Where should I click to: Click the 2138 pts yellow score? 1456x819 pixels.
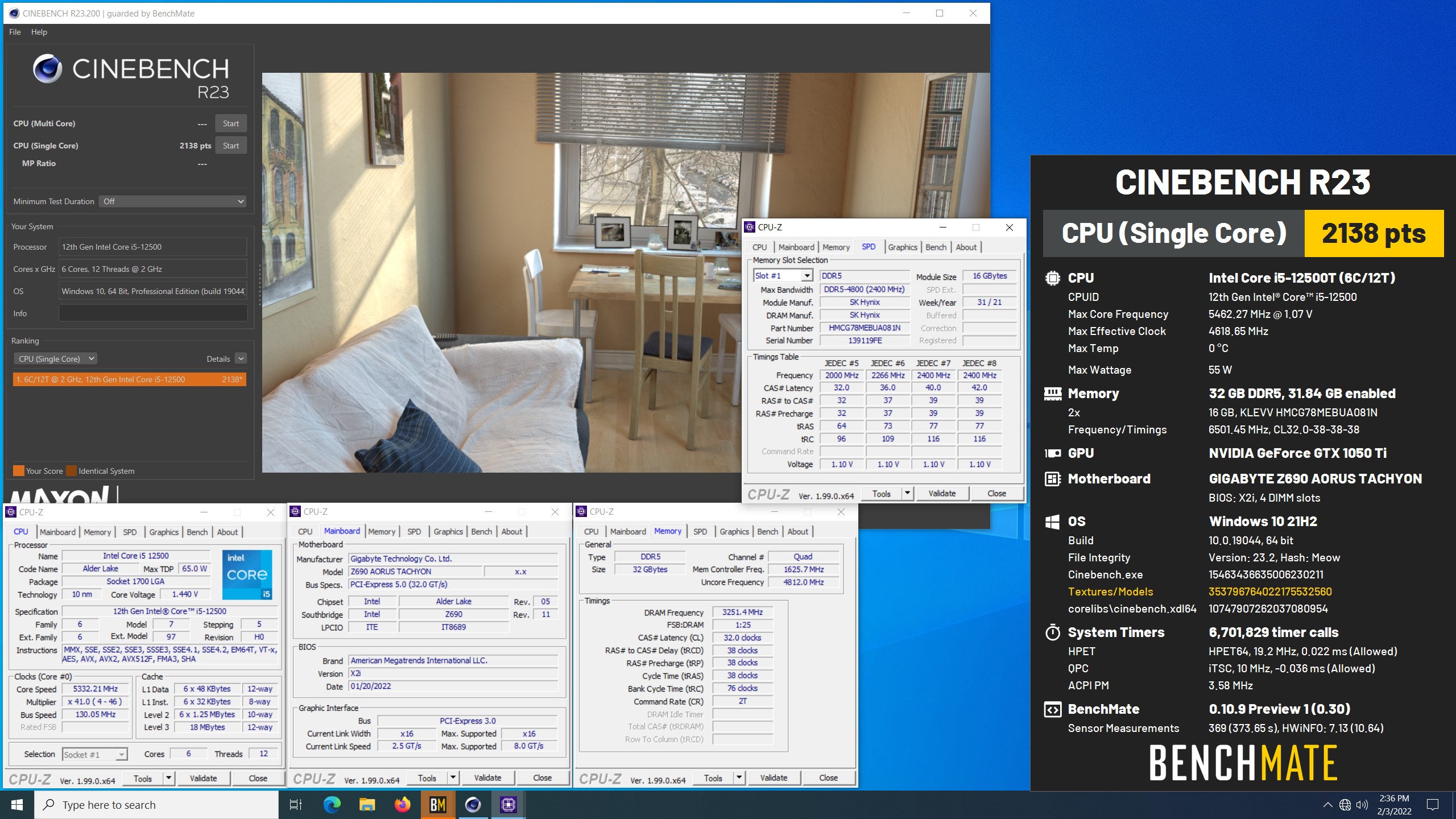click(1374, 233)
